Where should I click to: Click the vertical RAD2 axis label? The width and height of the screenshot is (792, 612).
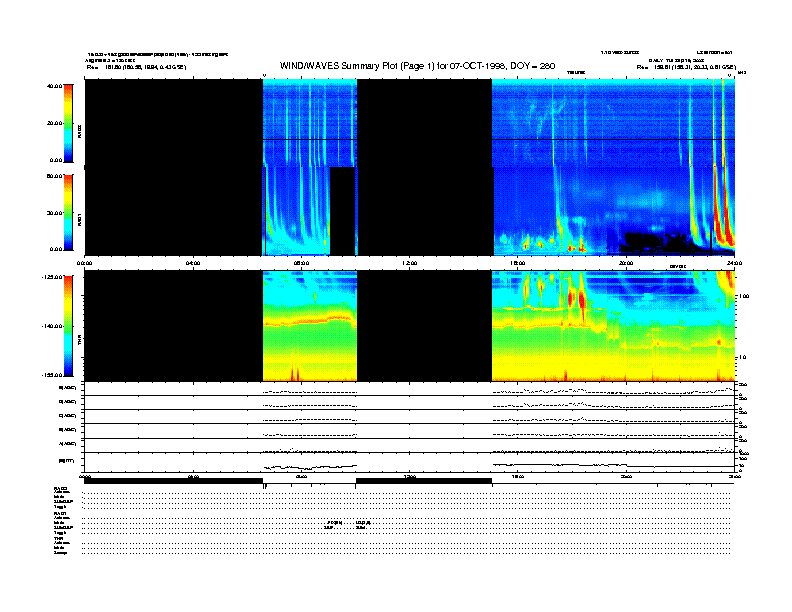click(x=80, y=132)
